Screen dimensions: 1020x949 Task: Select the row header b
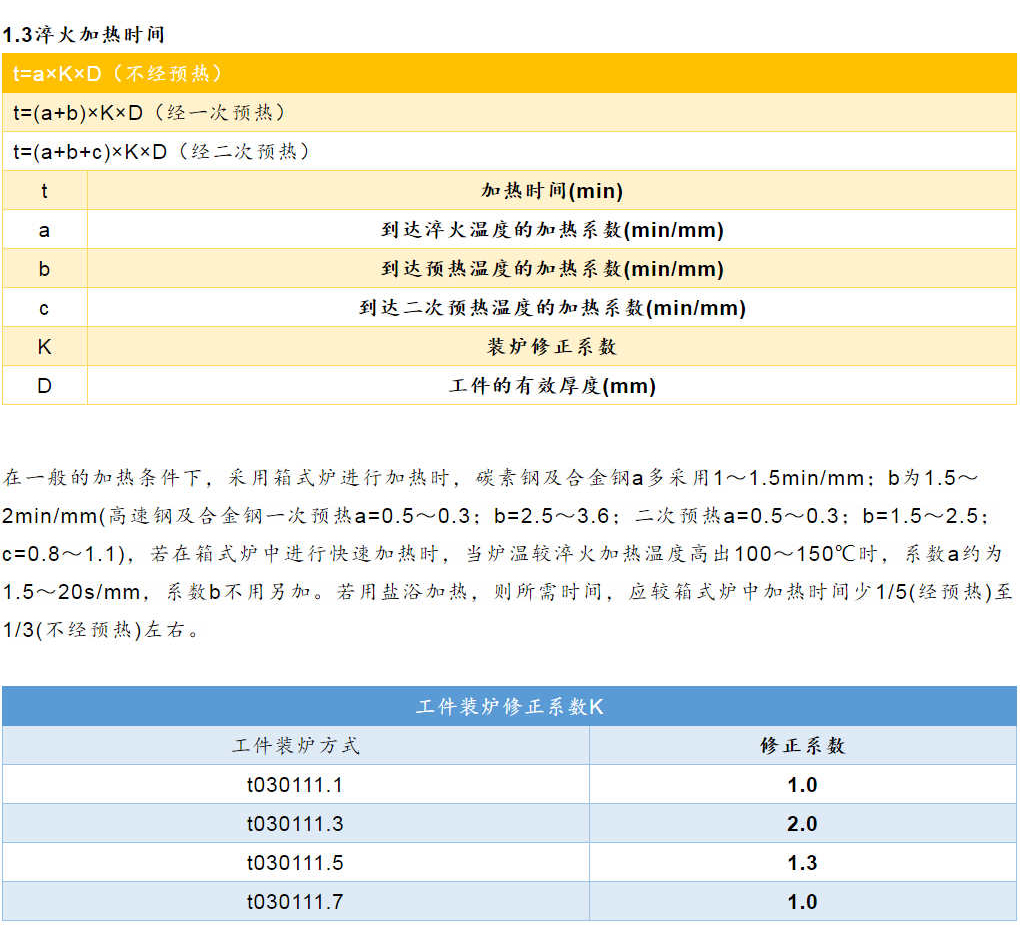(x=45, y=268)
